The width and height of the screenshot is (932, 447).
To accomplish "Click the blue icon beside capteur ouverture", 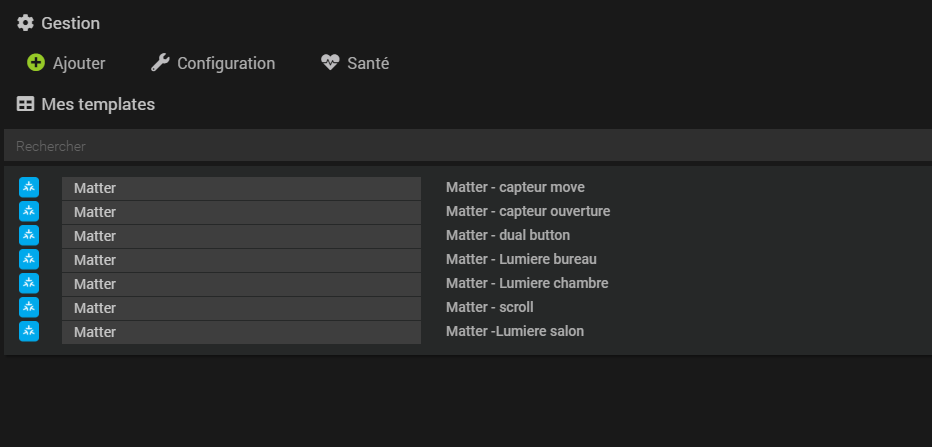I will (29, 211).
